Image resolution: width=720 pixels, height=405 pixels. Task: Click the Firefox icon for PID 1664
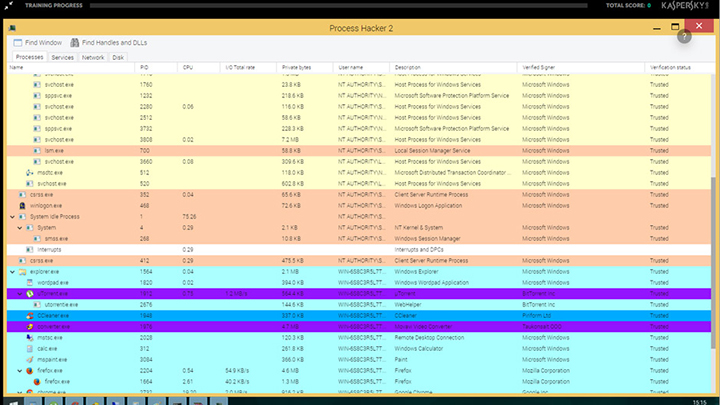(37, 382)
